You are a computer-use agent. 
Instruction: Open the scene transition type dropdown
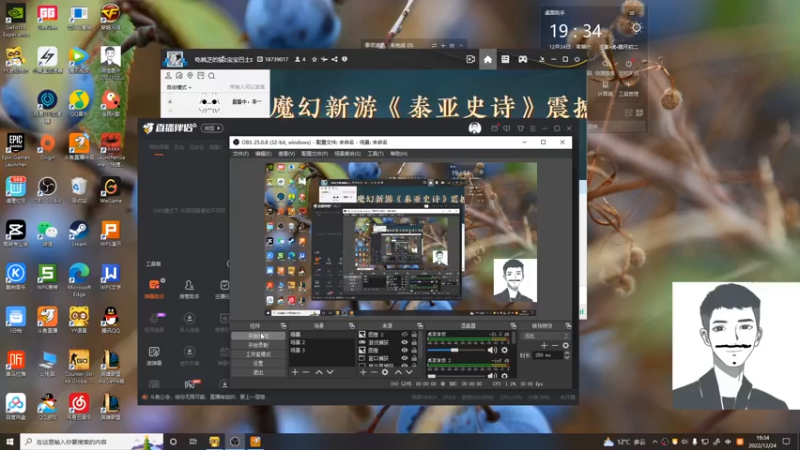(x=545, y=336)
